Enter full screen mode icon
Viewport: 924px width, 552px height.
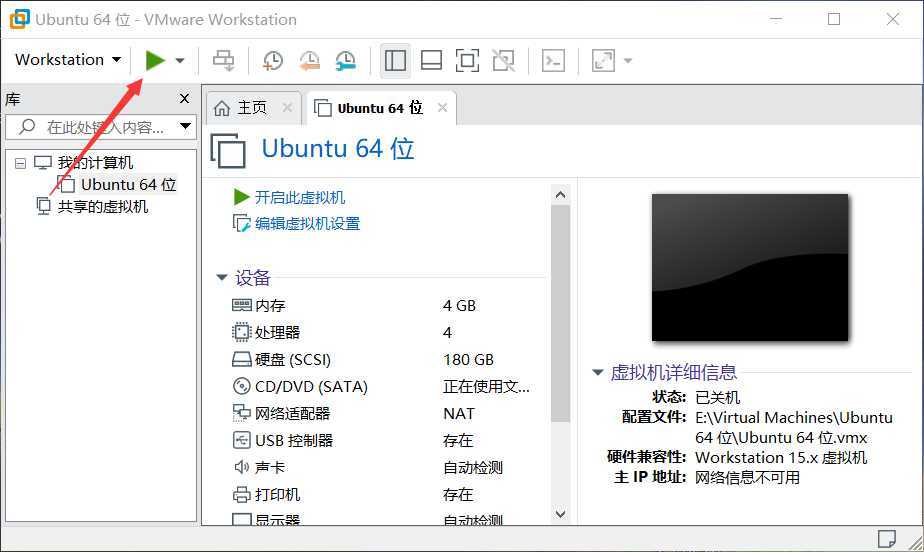tap(467, 60)
